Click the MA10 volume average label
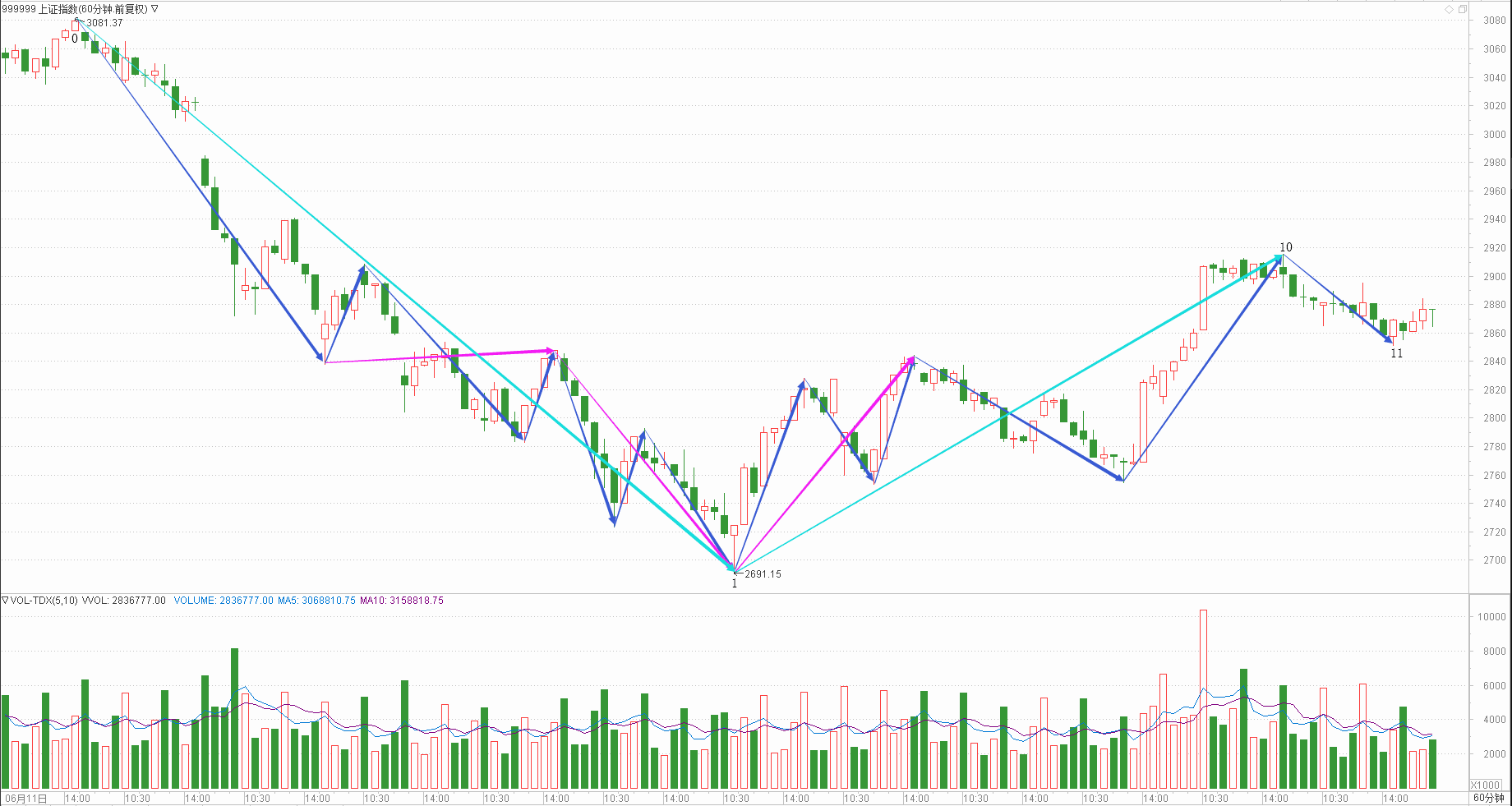The width and height of the screenshot is (1512, 806). (402, 601)
